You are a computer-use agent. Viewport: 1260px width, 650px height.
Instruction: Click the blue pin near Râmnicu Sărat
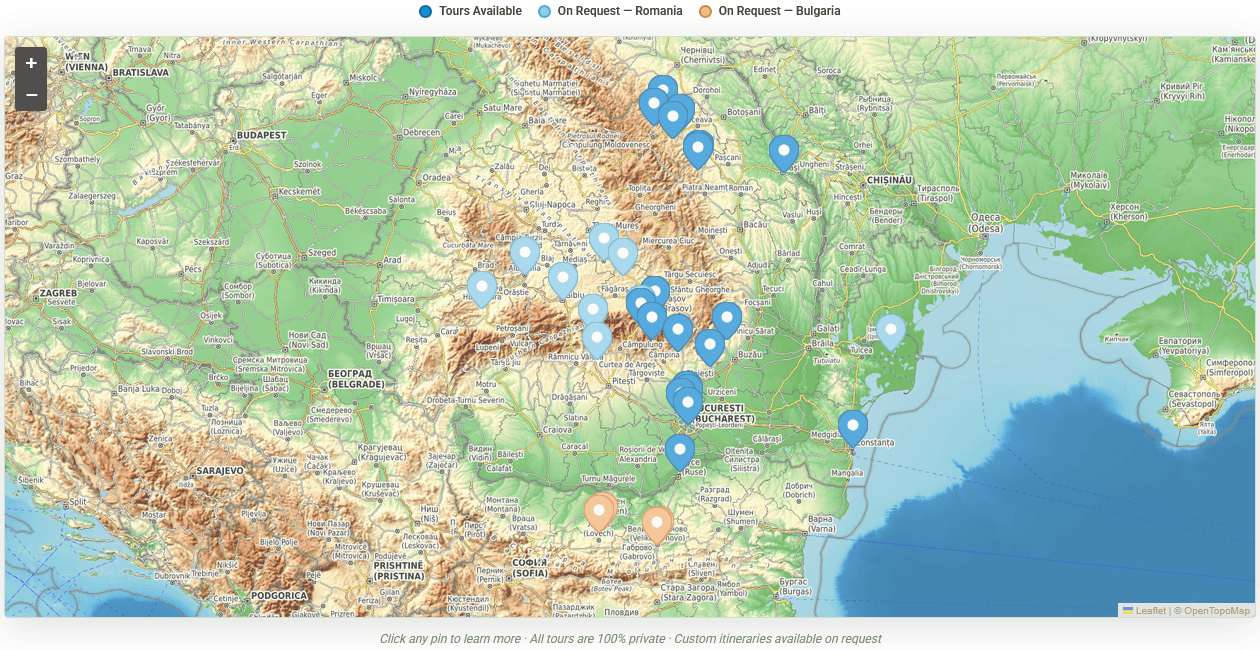727,315
